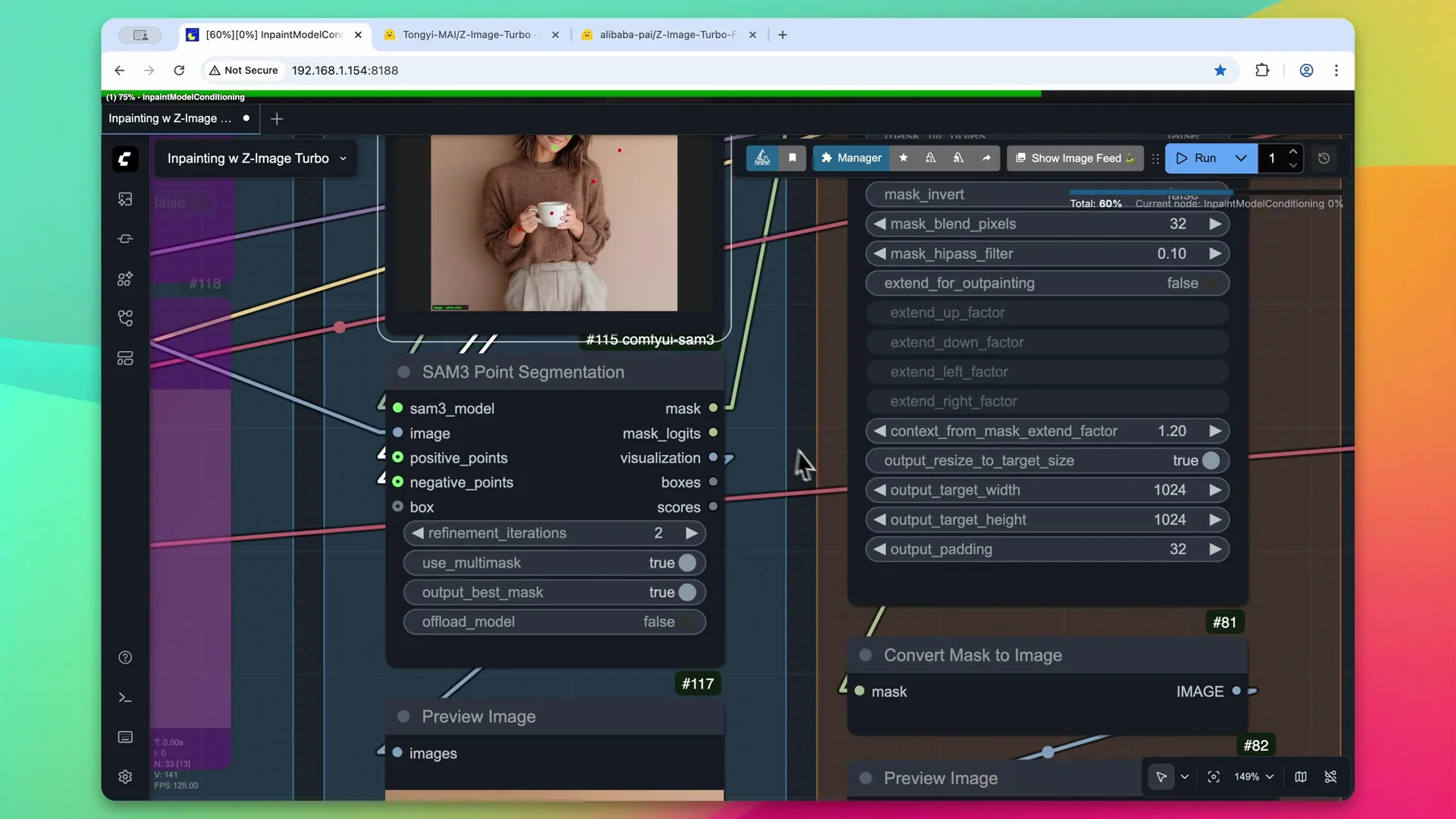Screen dimensions: 1456x819
Task: Open the workflow history clock icon
Action: (x=1326, y=158)
